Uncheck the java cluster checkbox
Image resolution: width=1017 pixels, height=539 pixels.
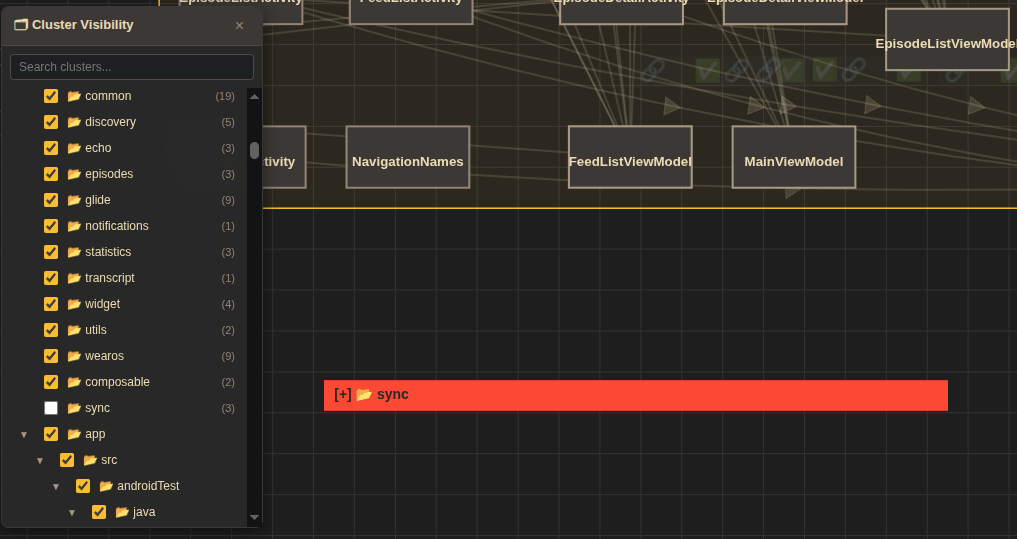pos(99,512)
